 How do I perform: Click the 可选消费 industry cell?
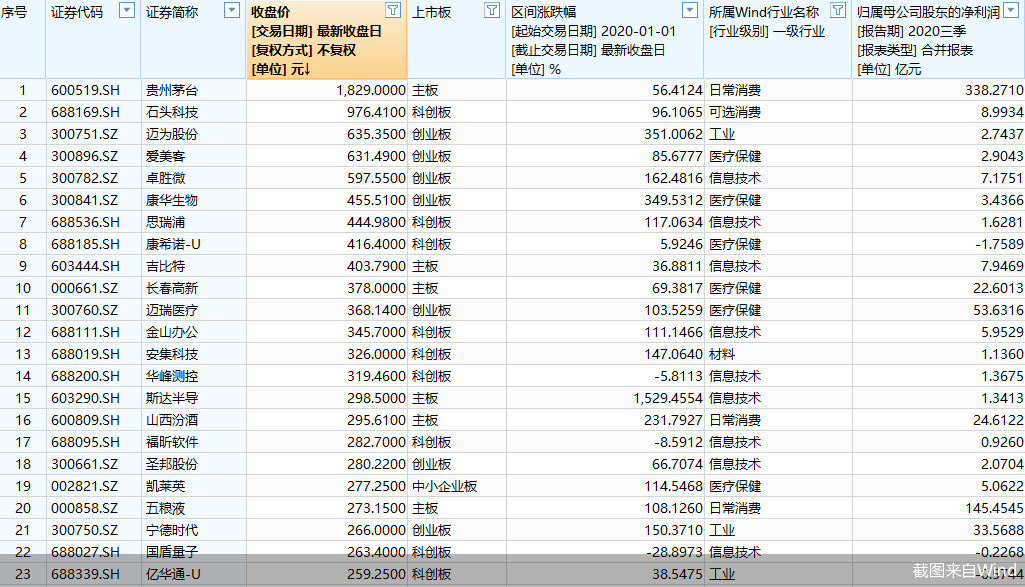point(735,112)
